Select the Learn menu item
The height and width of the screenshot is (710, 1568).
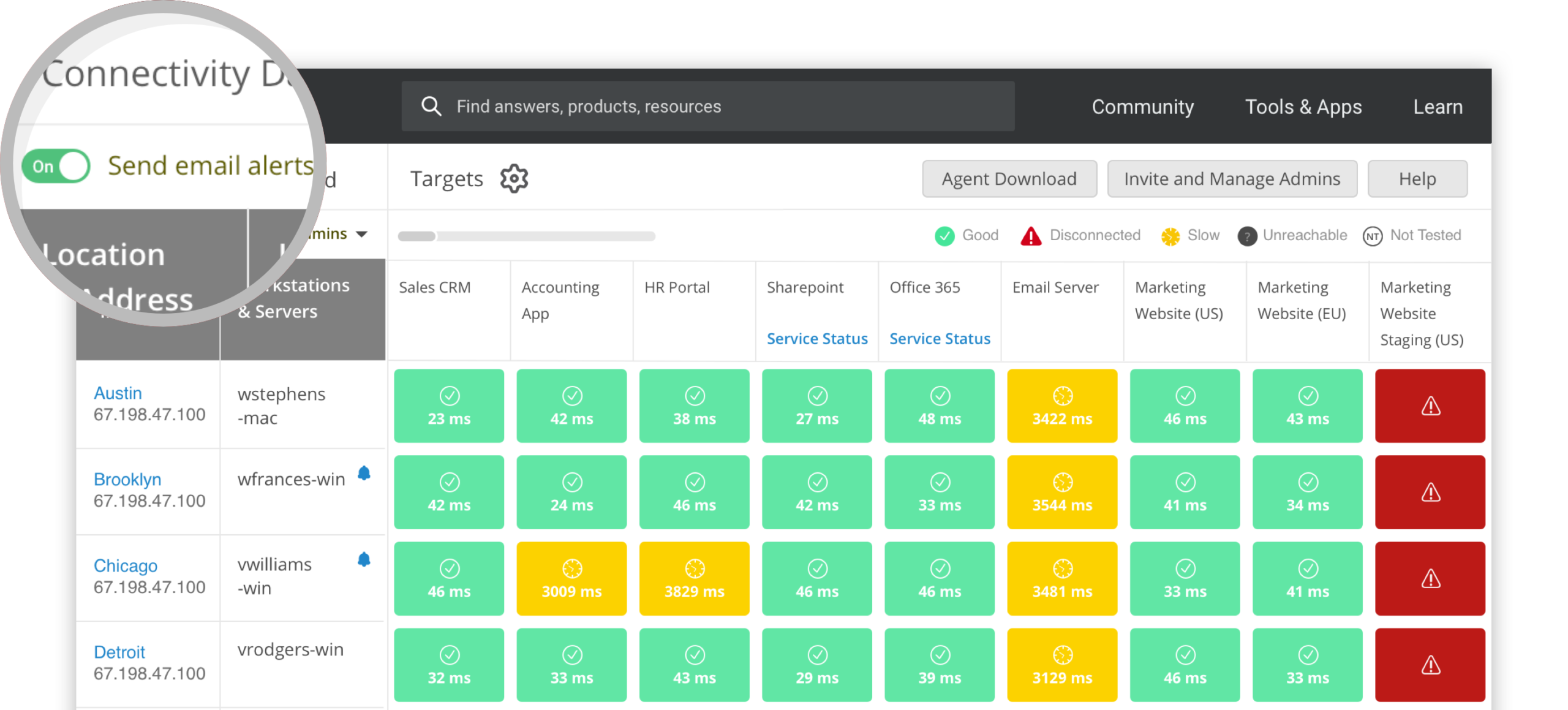1438,106
